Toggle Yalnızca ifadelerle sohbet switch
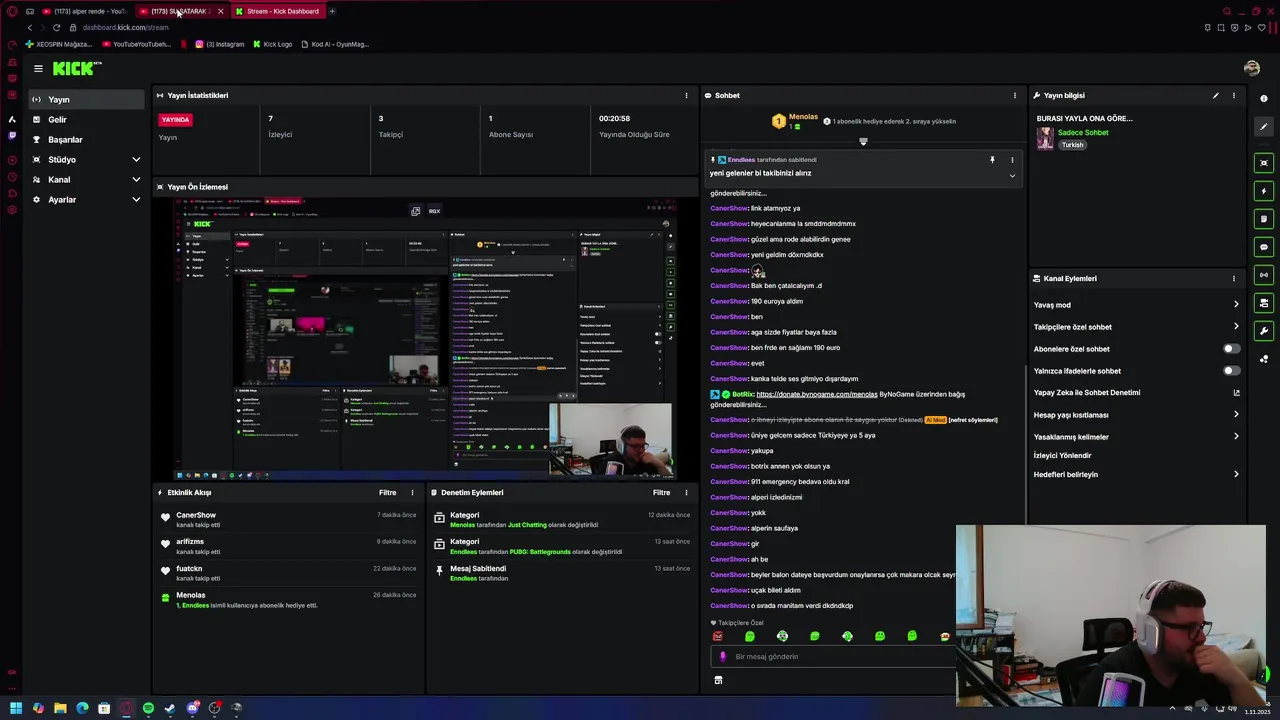The image size is (1280, 720). click(1232, 371)
